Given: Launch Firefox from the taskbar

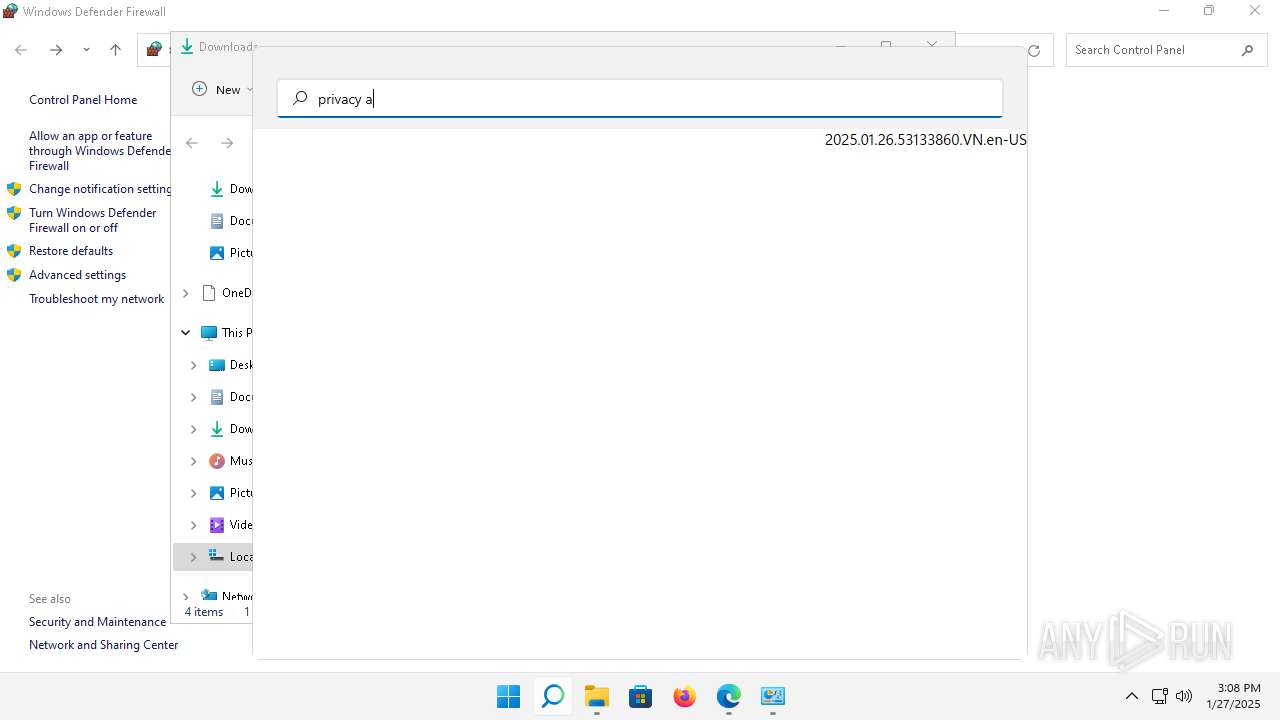Looking at the screenshot, I should pos(684,696).
